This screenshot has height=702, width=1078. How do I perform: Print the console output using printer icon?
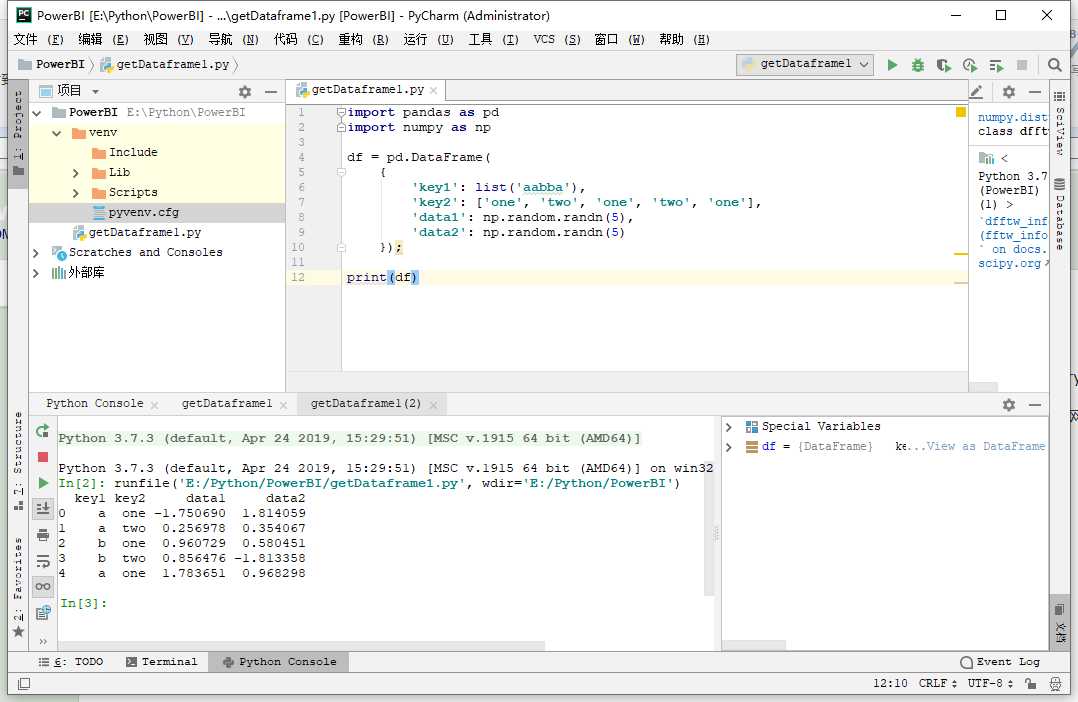point(43,535)
